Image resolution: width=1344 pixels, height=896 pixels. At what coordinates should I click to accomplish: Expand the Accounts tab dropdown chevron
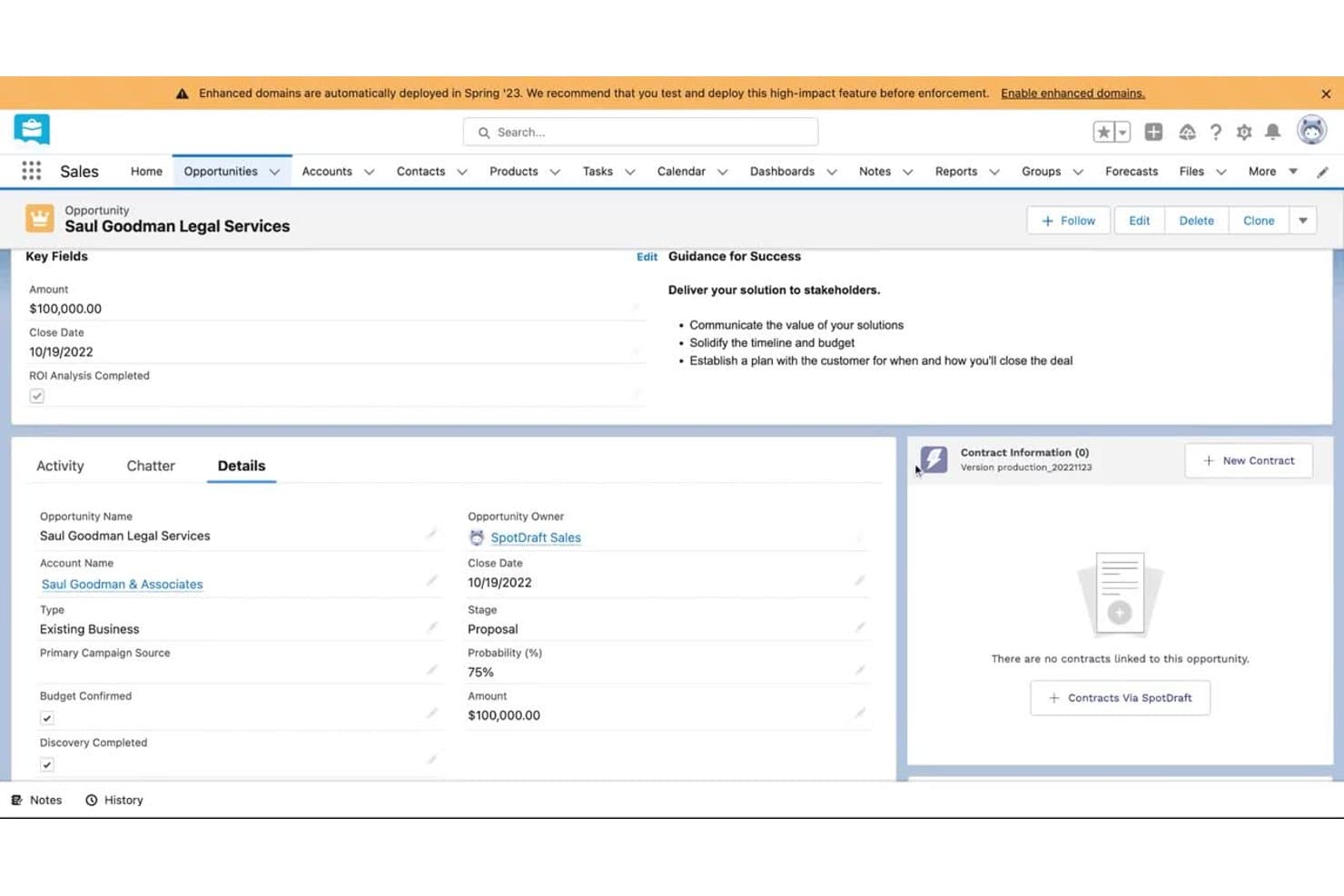[x=369, y=172]
